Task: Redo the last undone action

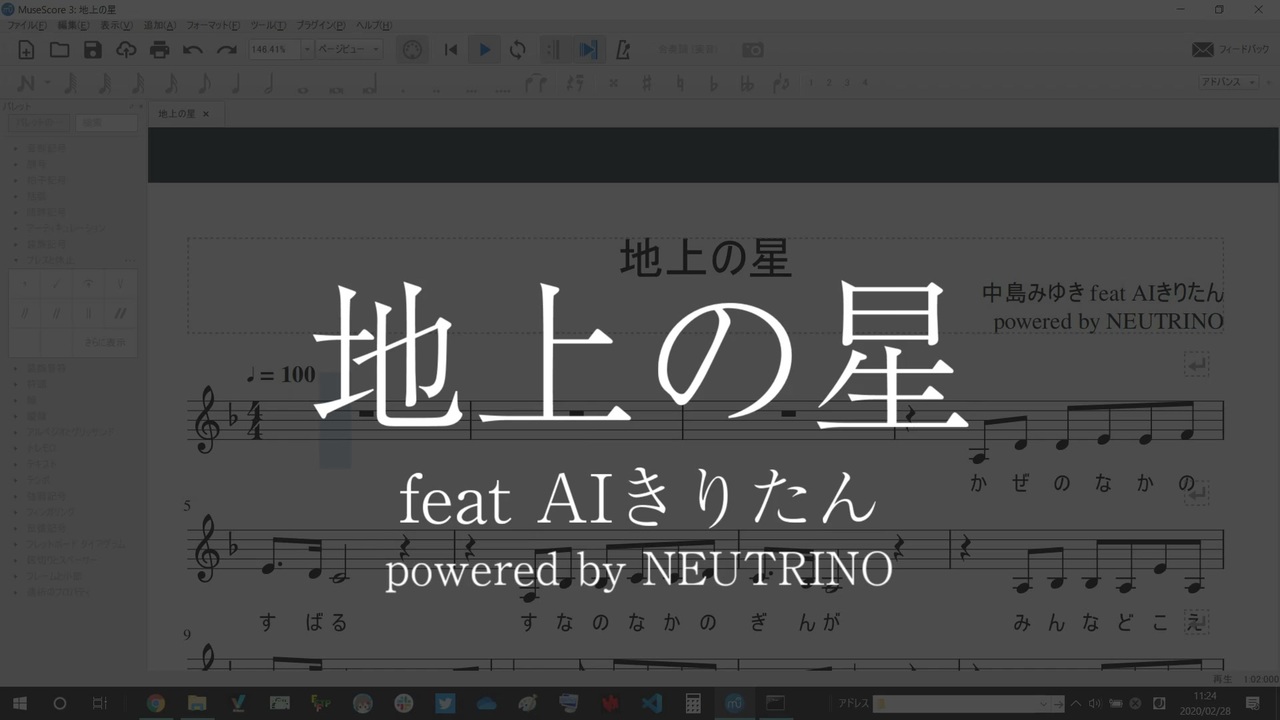Action: point(227,50)
